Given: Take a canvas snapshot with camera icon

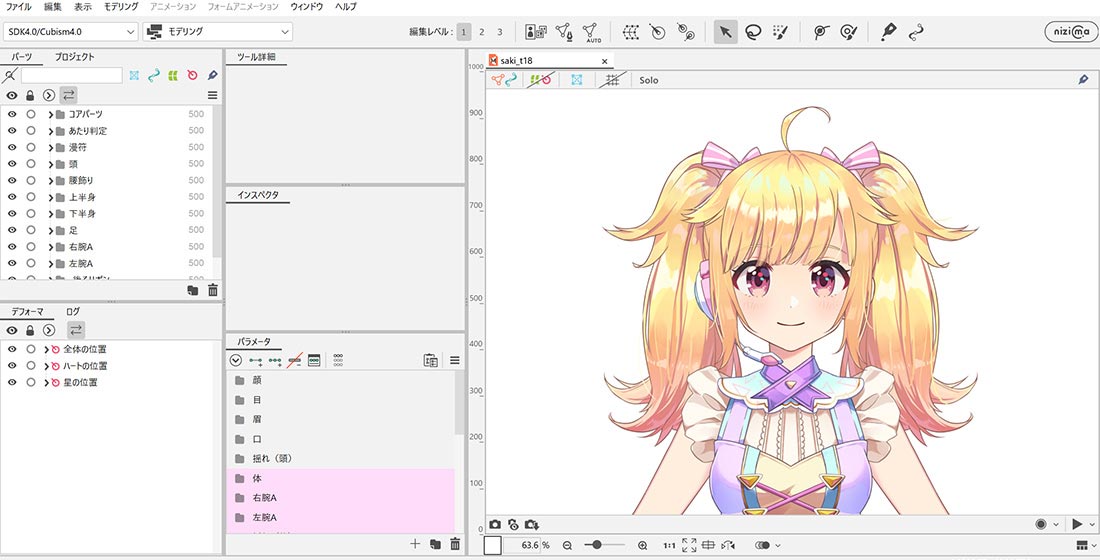Looking at the screenshot, I should click(495, 524).
